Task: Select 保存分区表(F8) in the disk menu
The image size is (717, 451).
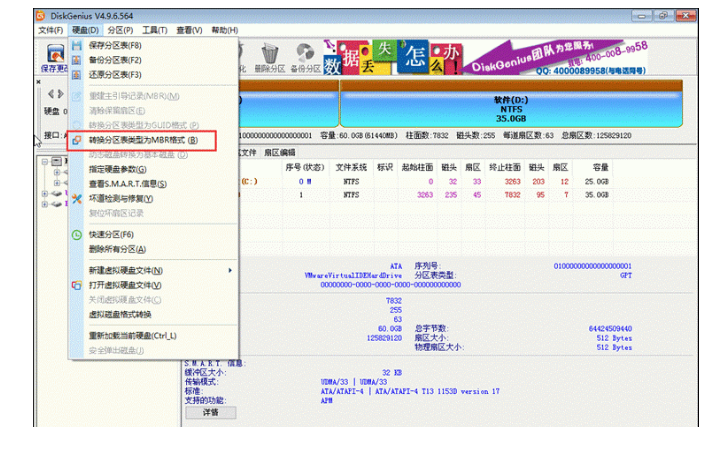Action: coord(115,45)
